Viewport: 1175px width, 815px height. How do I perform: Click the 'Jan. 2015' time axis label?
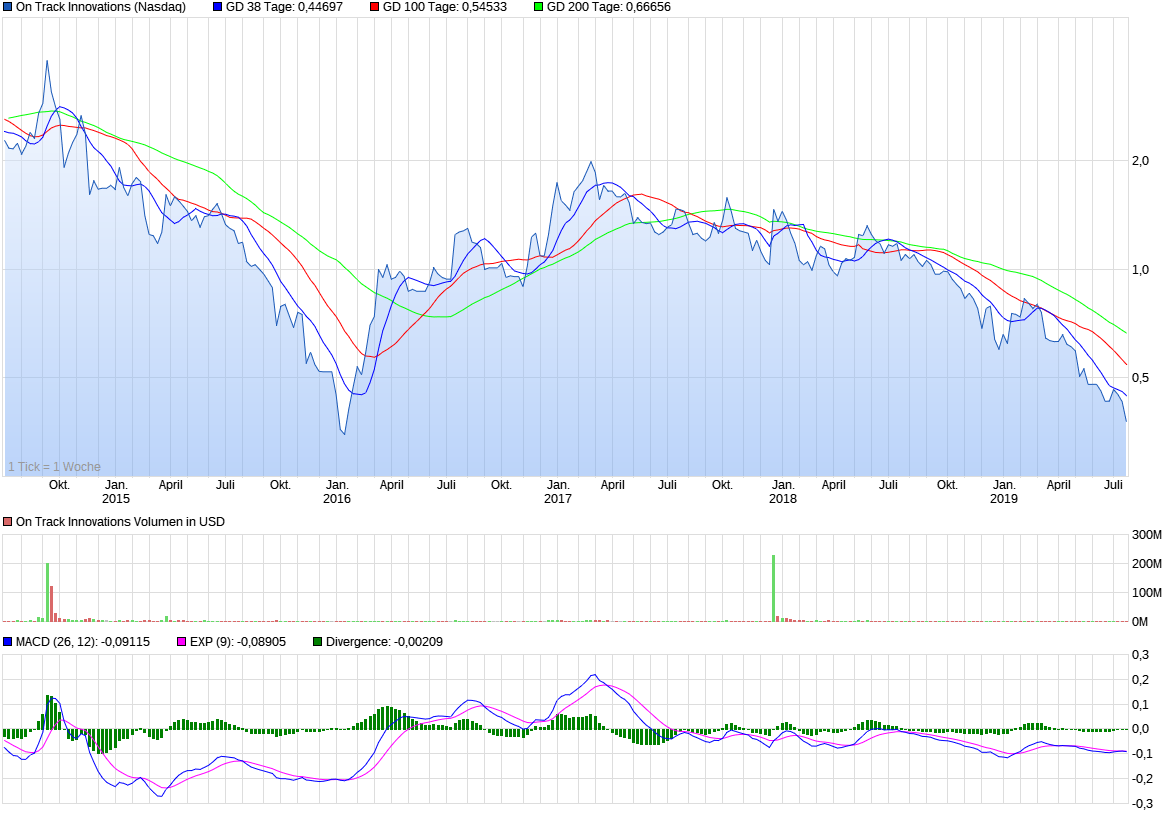(115, 491)
